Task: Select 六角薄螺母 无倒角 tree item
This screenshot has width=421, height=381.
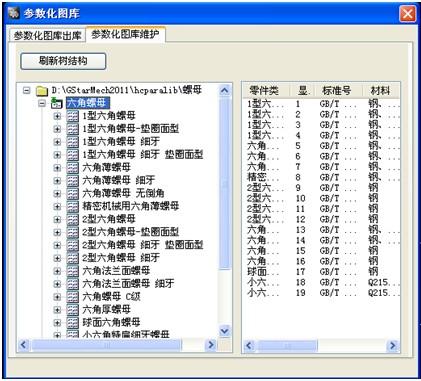Action: pyautogui.click(x=123, y=193)
